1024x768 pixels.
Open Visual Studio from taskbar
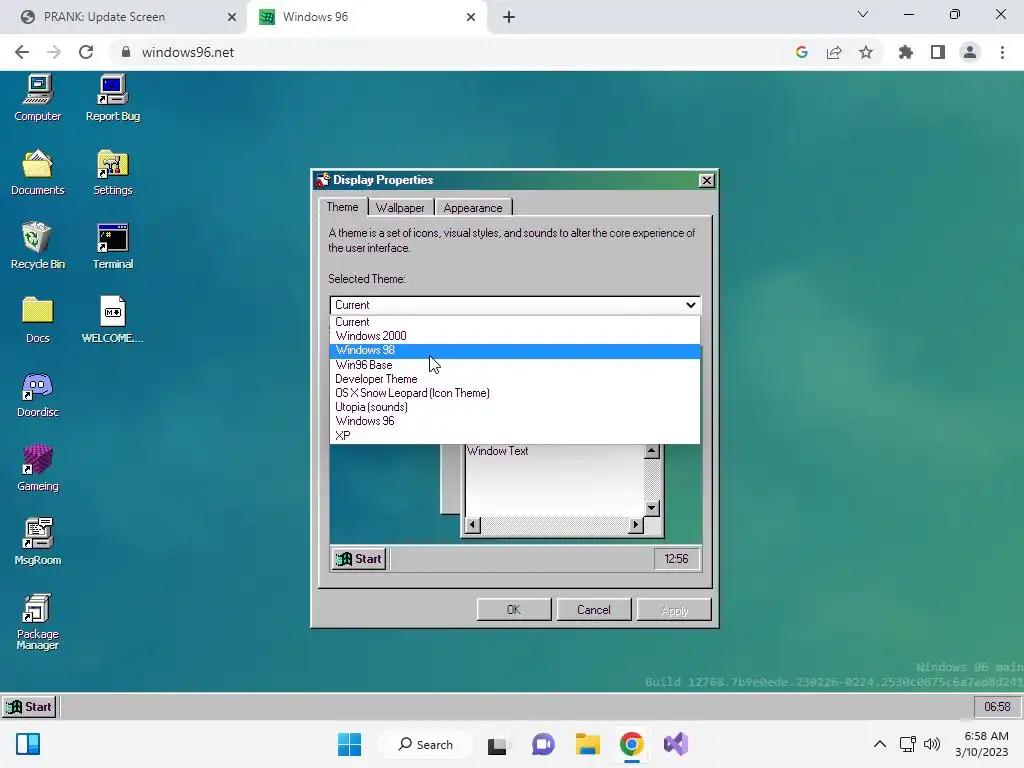click(676, 744)
